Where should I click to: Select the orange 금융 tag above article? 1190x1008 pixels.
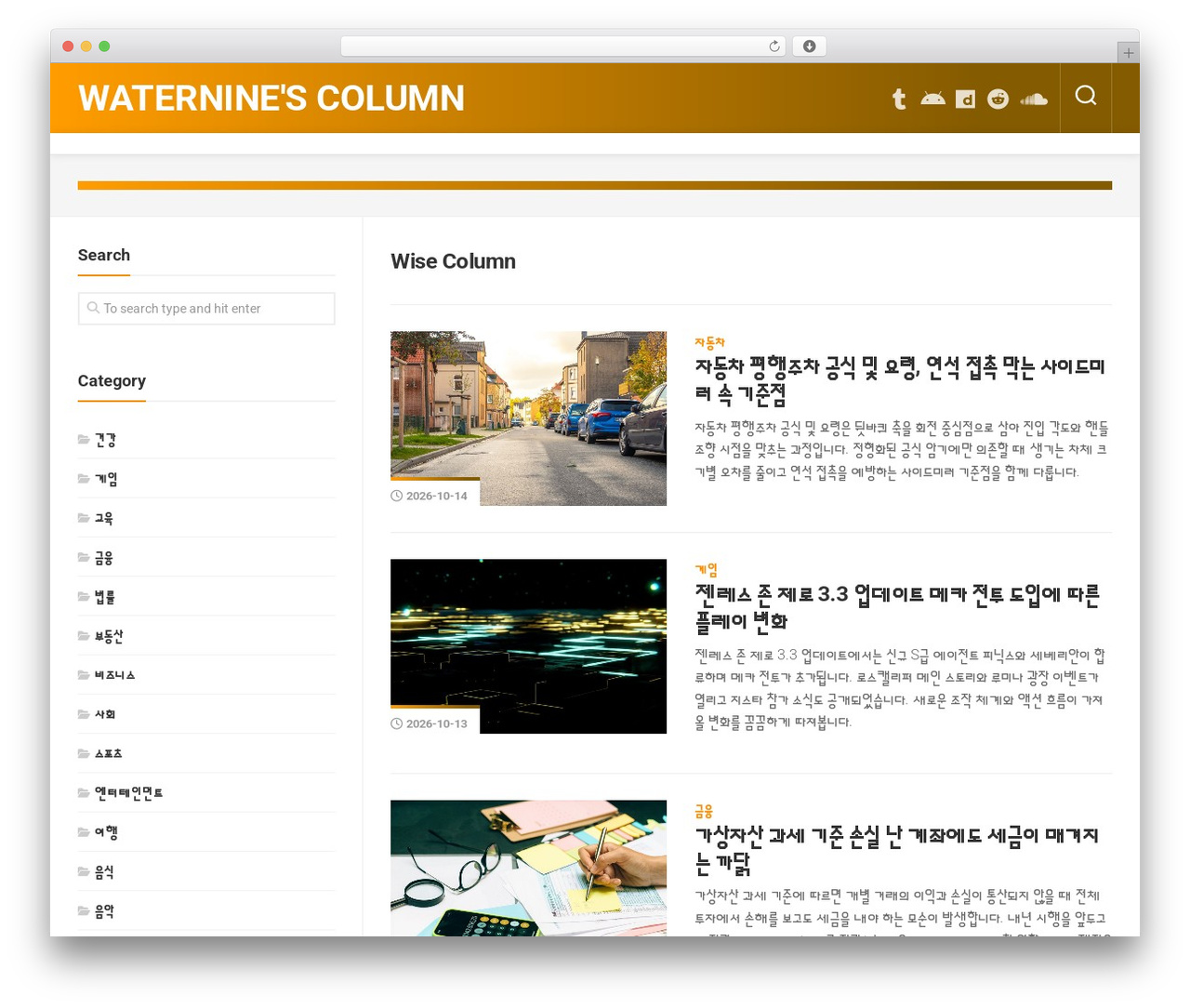[704, 812]
